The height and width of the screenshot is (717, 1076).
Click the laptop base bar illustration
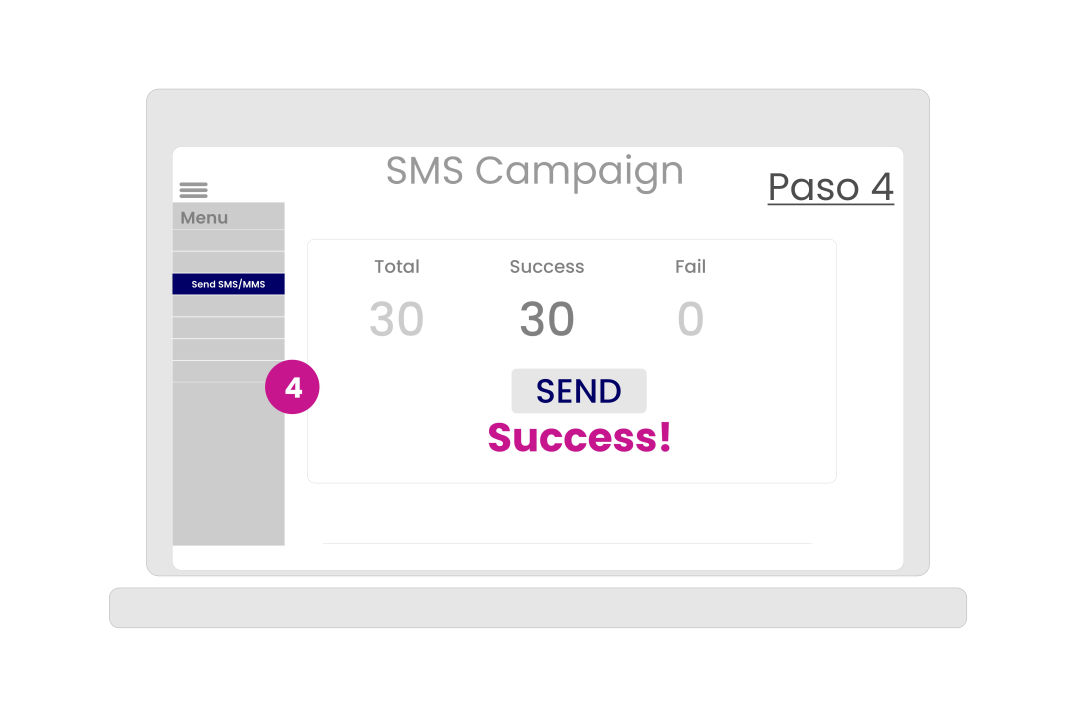538,608
